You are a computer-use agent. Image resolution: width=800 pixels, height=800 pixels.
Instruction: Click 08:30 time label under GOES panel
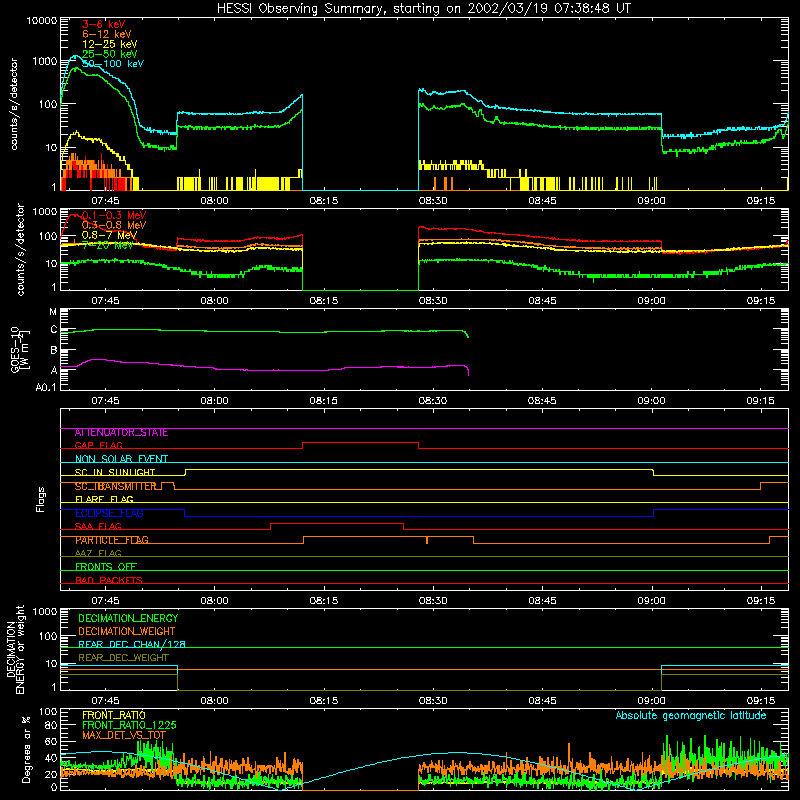click(433, 401)
